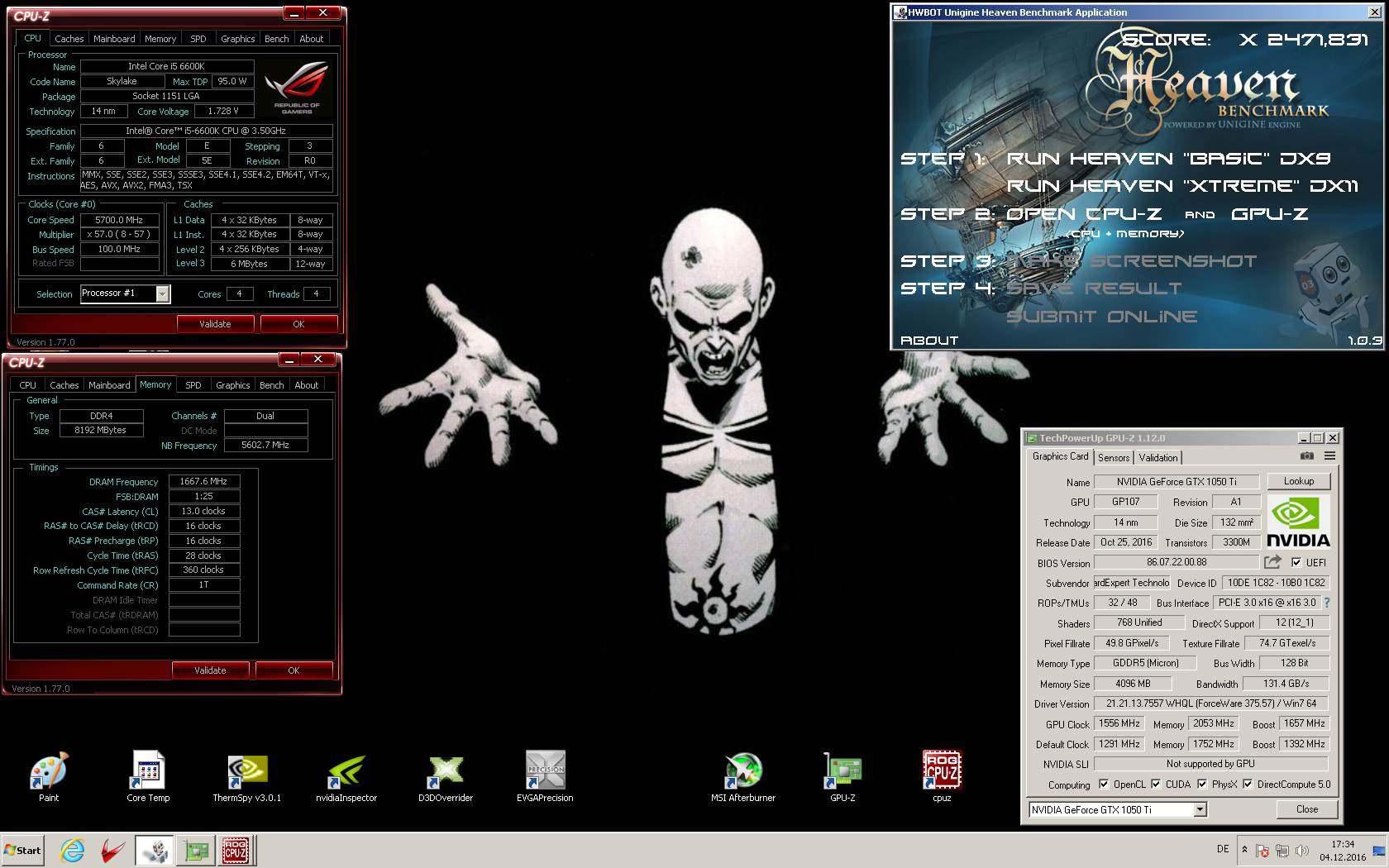Click the GPU-Z screenshot camera icon
Image resolution: width=1389 pixels, height=868 pixels.
point(1306,455)
